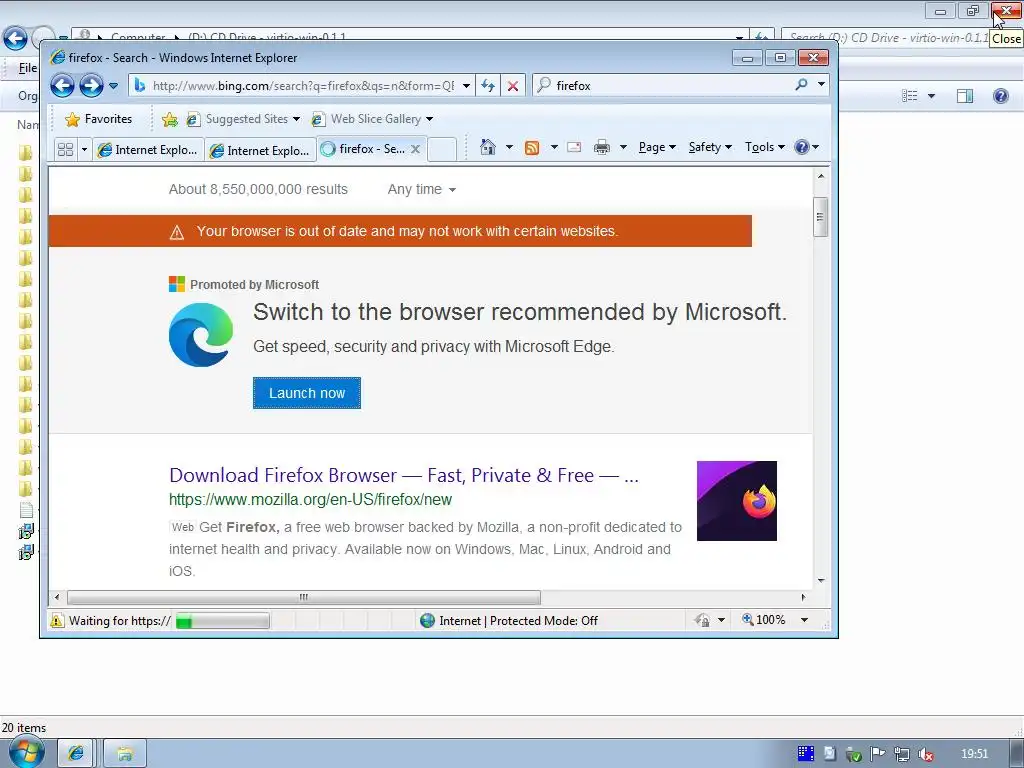Click the vertical scrollbar thumb
The height and width of the screenshot is (768, 1024).
pos(821,217)
